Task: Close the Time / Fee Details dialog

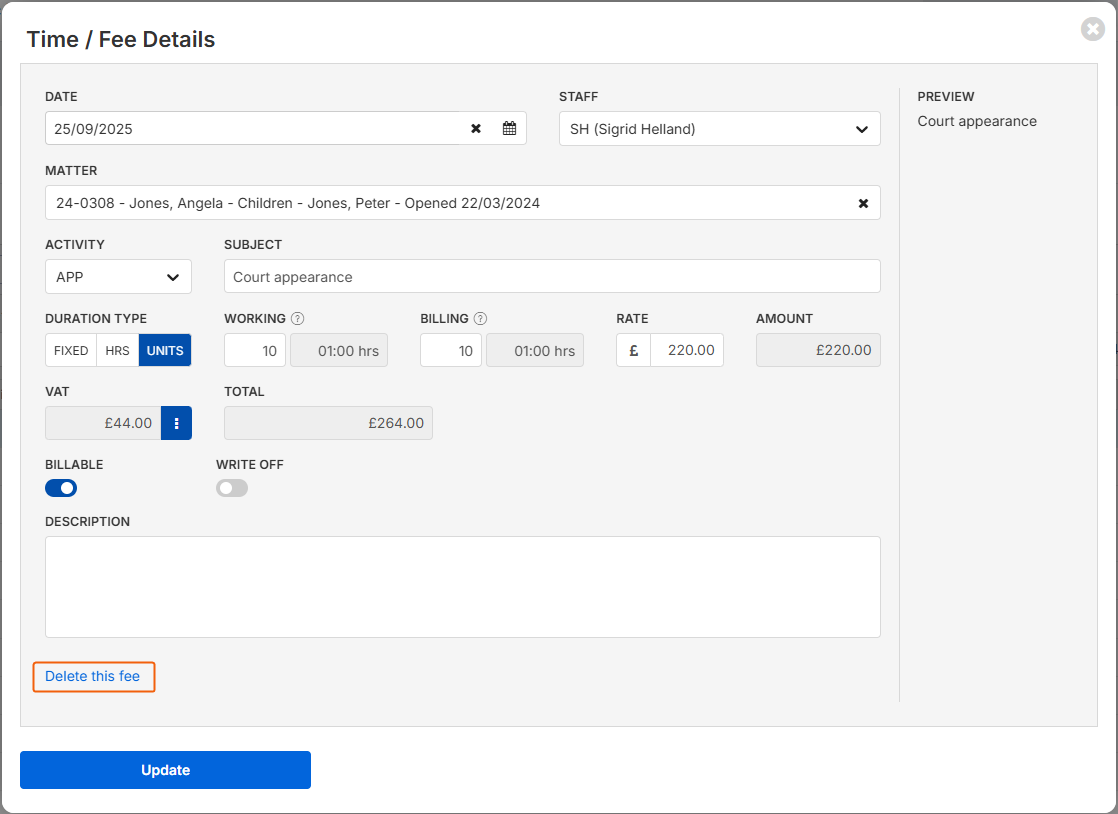Action: tap(1092, 29)
